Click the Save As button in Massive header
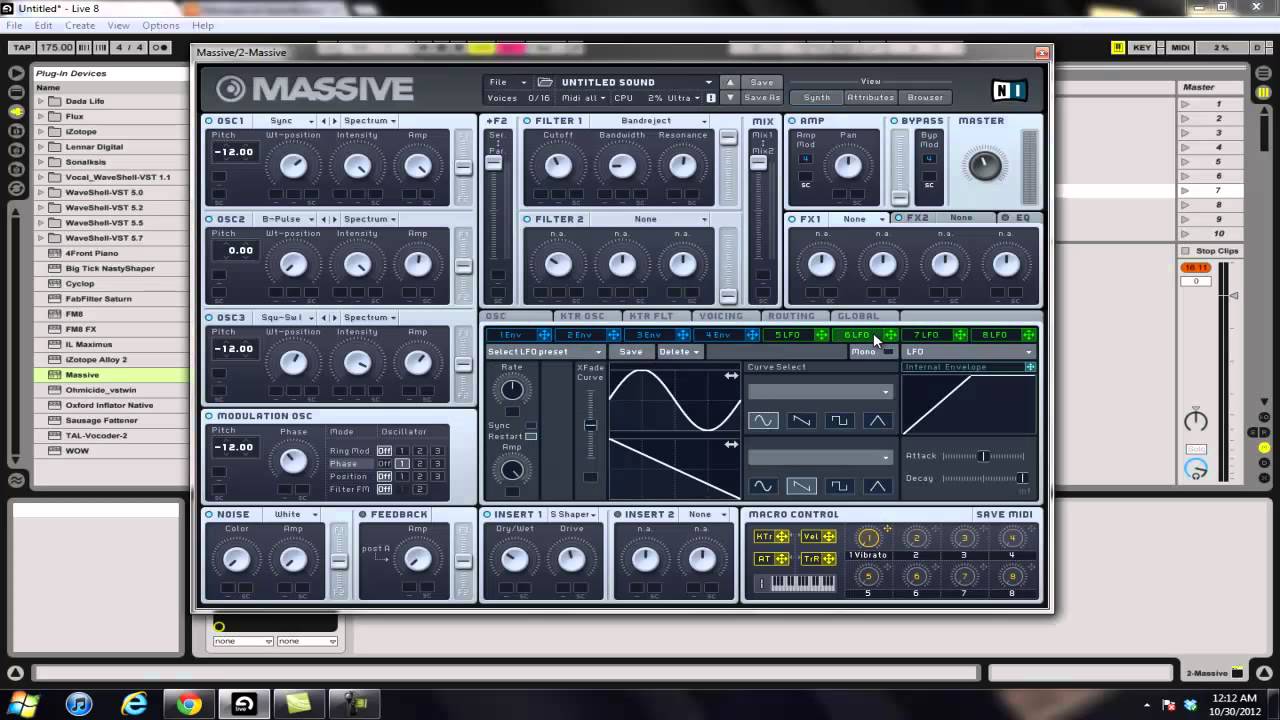1280x720 pixels. point(762,98)
